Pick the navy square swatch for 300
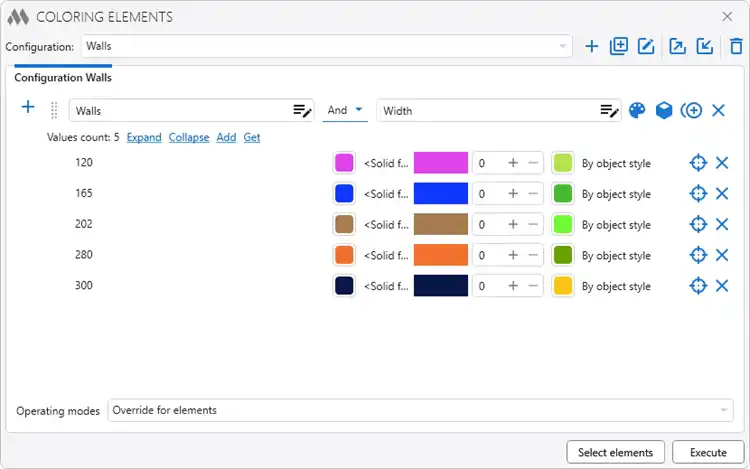750x469 pixels. point(344,286)
